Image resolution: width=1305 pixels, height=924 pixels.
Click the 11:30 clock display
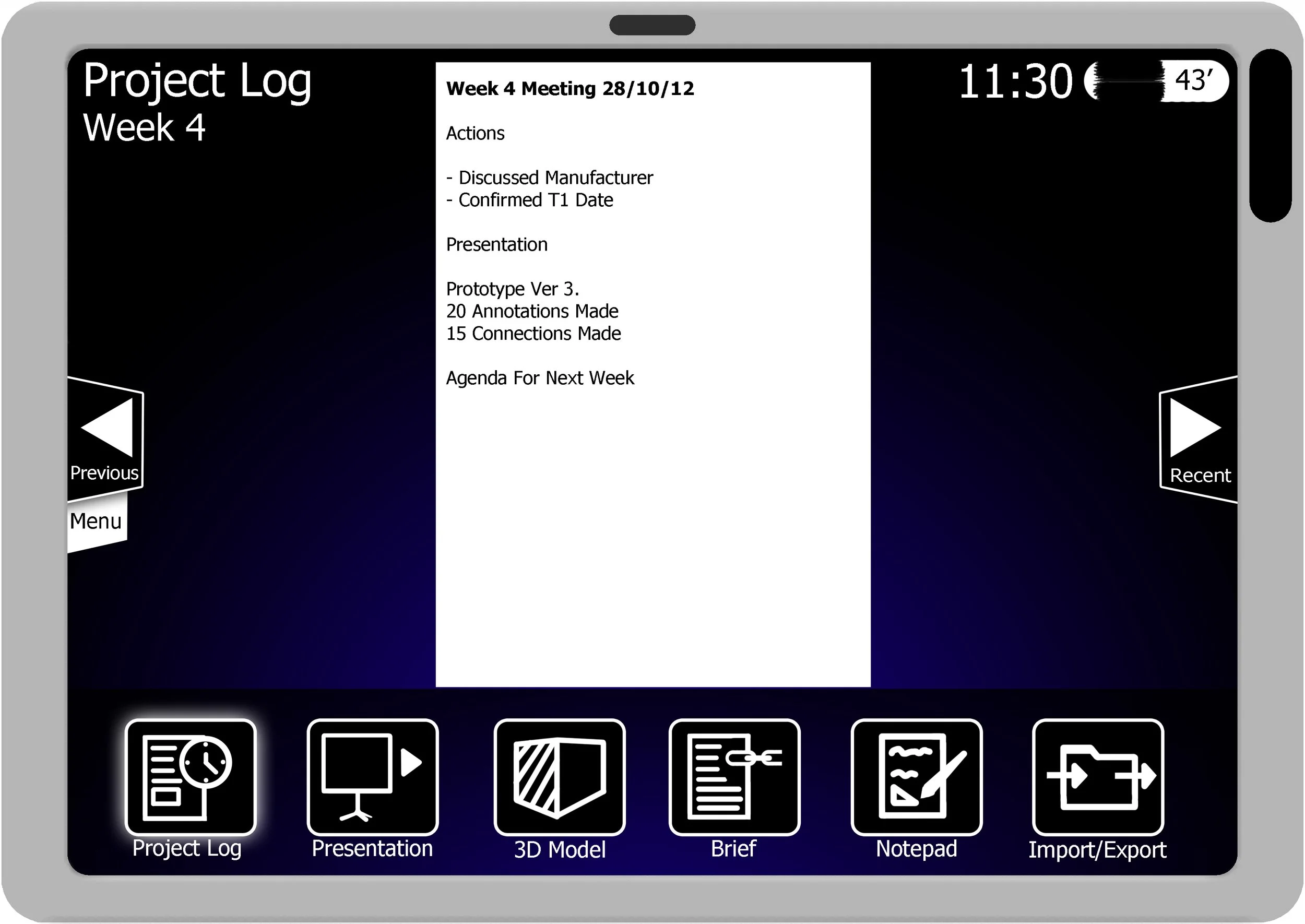tap(1015, 82)
